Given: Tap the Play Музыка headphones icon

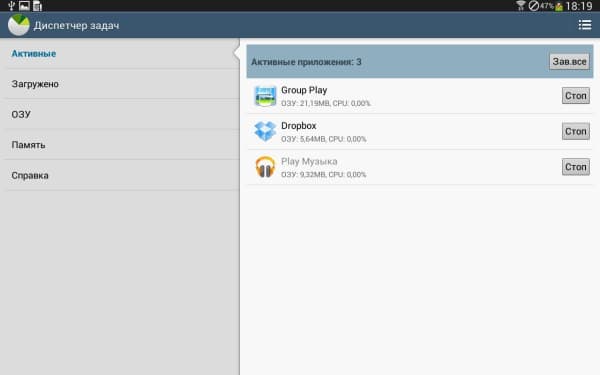Looking at the screenshot, I should click(x=265, y=167).
